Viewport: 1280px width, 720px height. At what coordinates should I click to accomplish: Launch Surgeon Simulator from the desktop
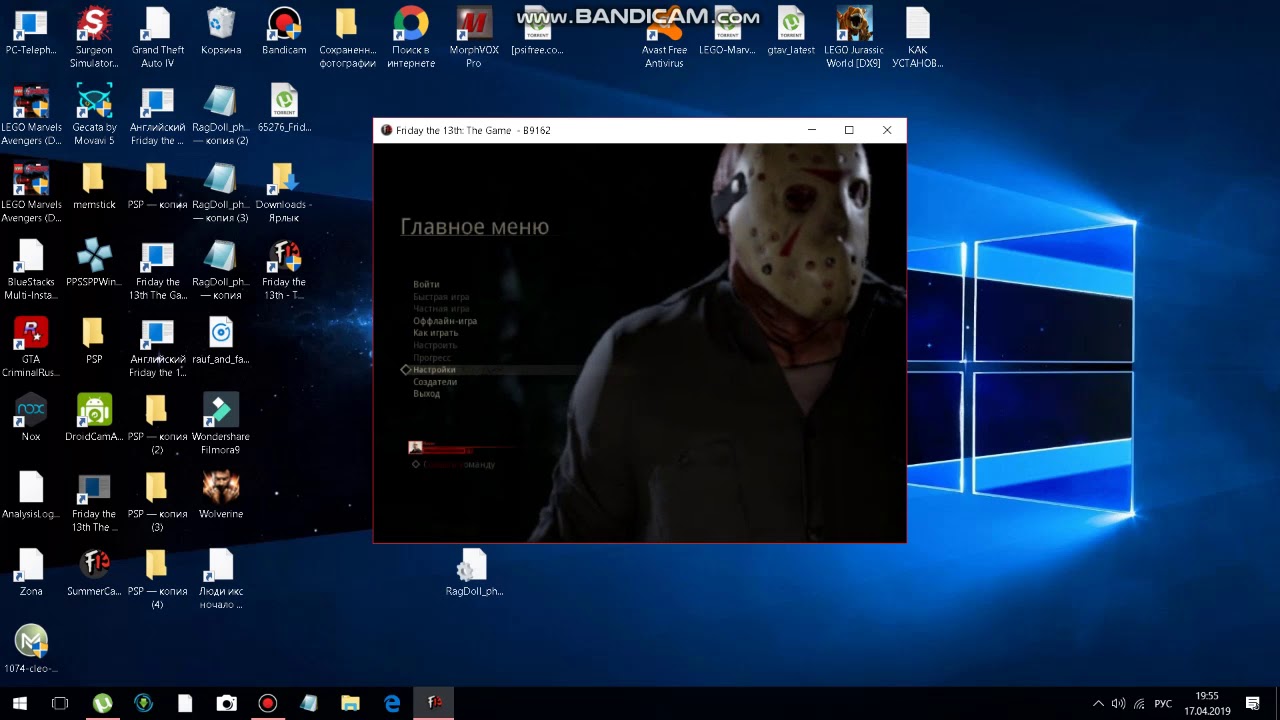coord(94,38)
